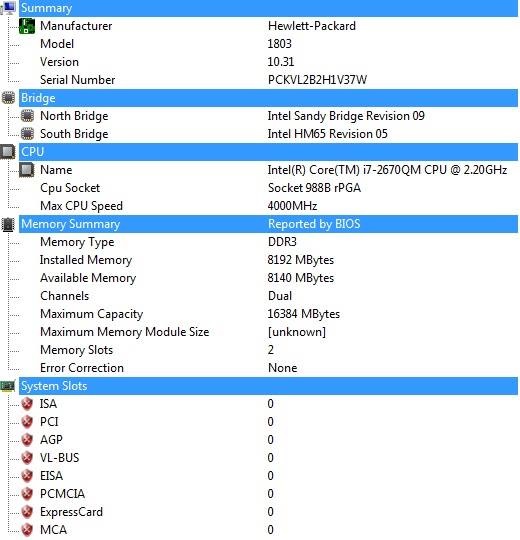520x540 pixels.
Task: Select the Max CPU Speed row
Action: [268, 206]
